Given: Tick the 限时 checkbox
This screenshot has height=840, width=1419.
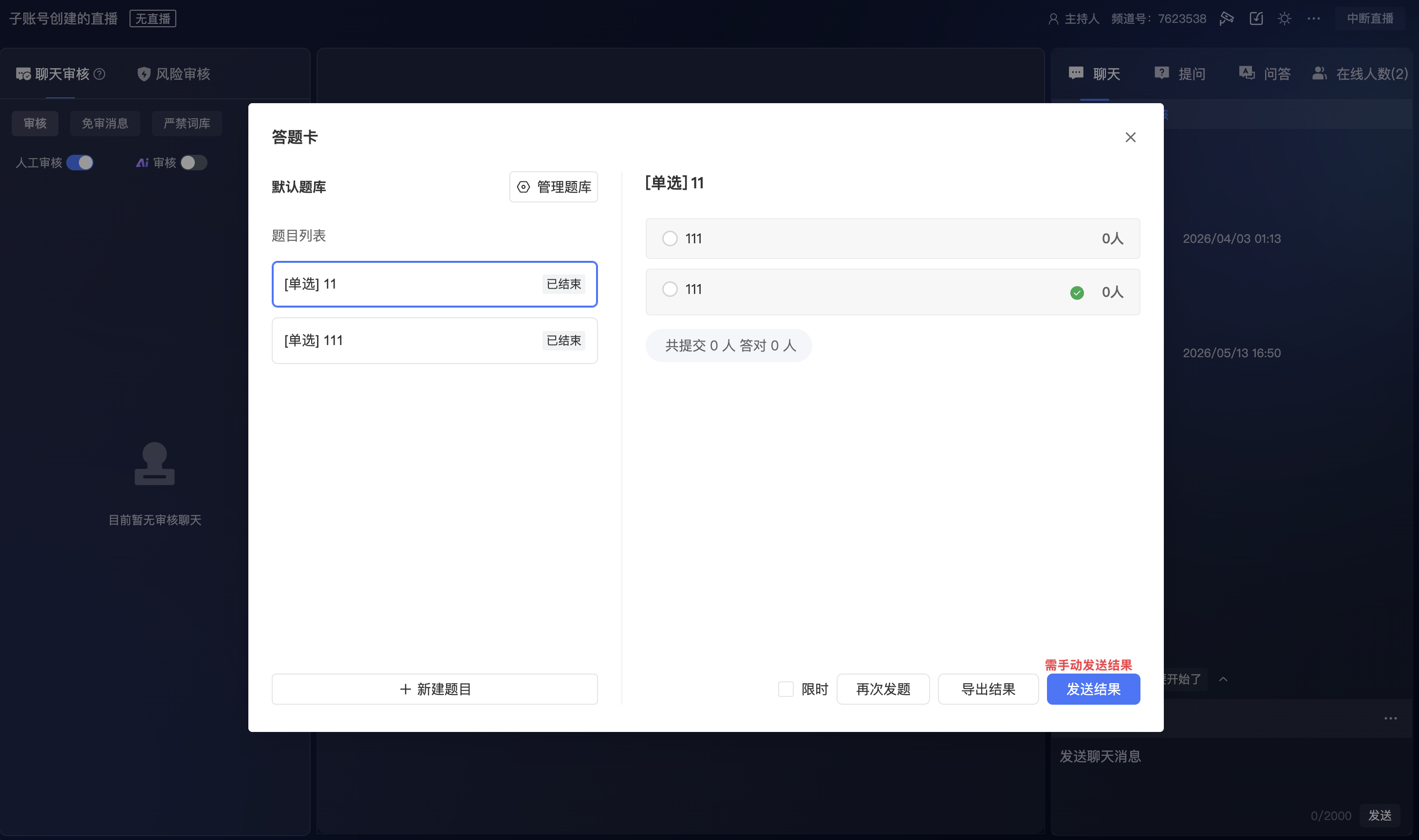Looking at the screenshot, I should pos(785,689).
